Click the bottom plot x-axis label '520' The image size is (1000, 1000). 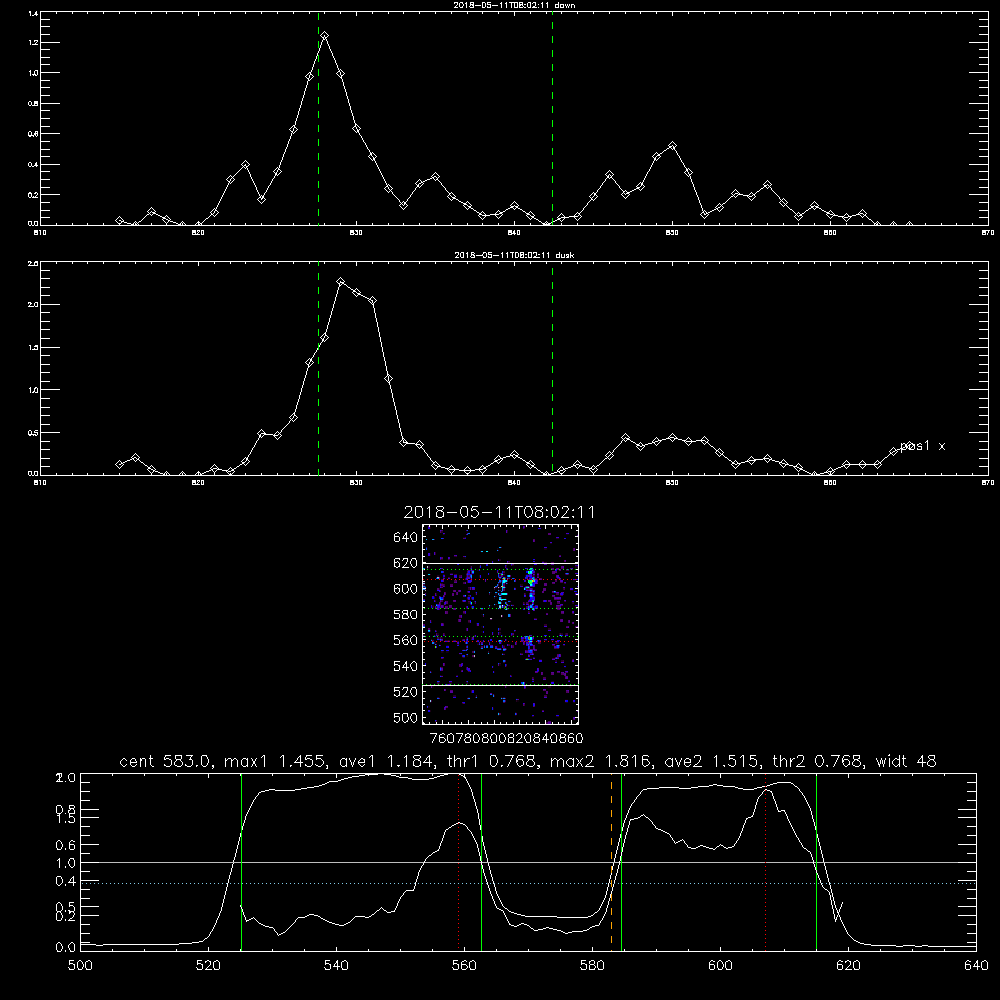click(x=209, y=966)
